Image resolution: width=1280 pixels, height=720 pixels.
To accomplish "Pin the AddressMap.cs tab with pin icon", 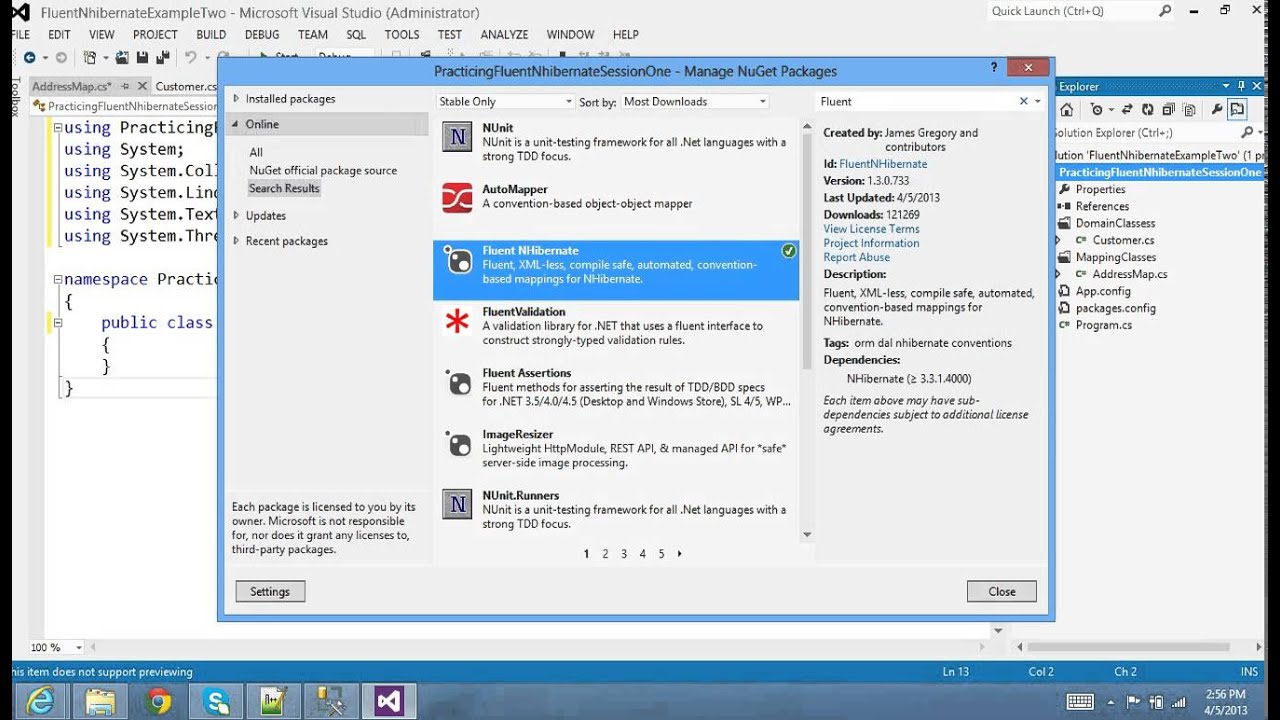I will tap(127, 87).
